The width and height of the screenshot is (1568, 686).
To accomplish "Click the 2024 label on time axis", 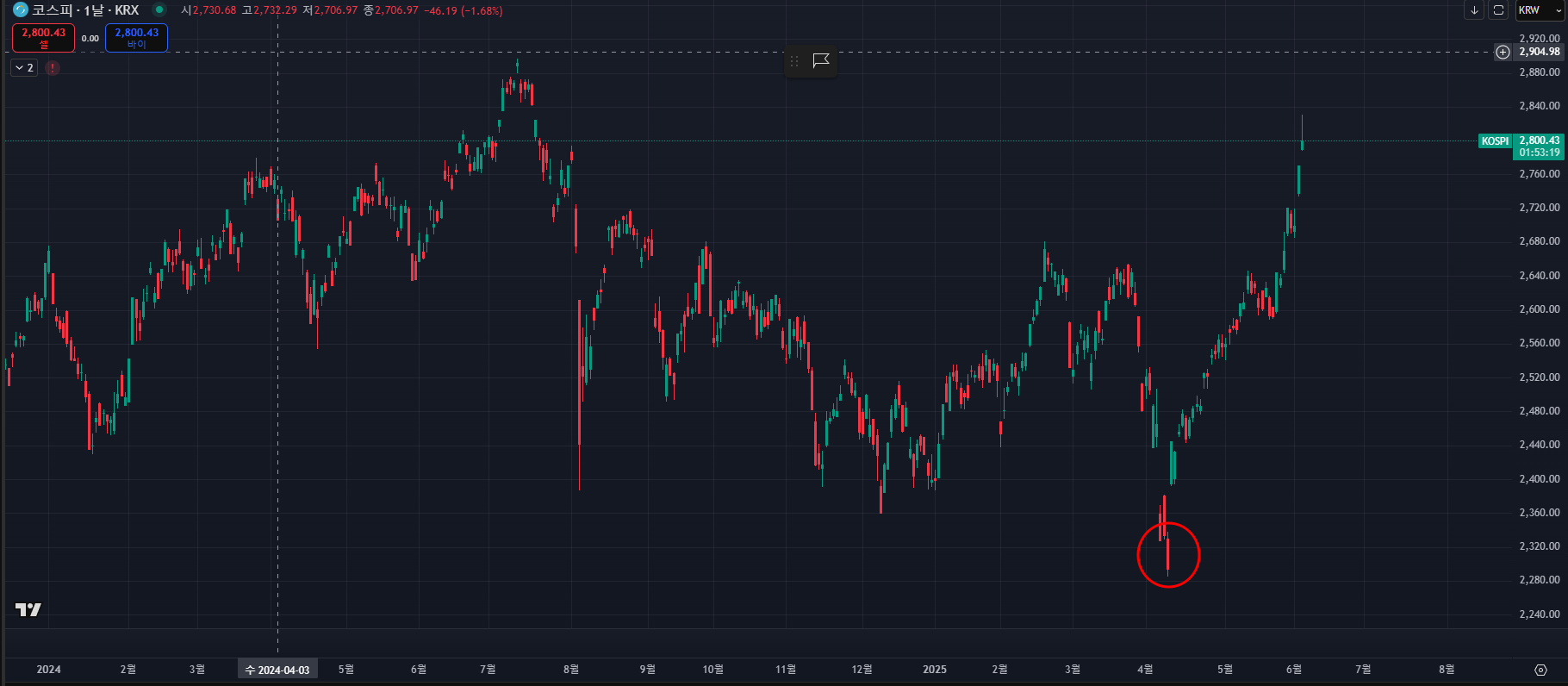I will coord(48,670).
